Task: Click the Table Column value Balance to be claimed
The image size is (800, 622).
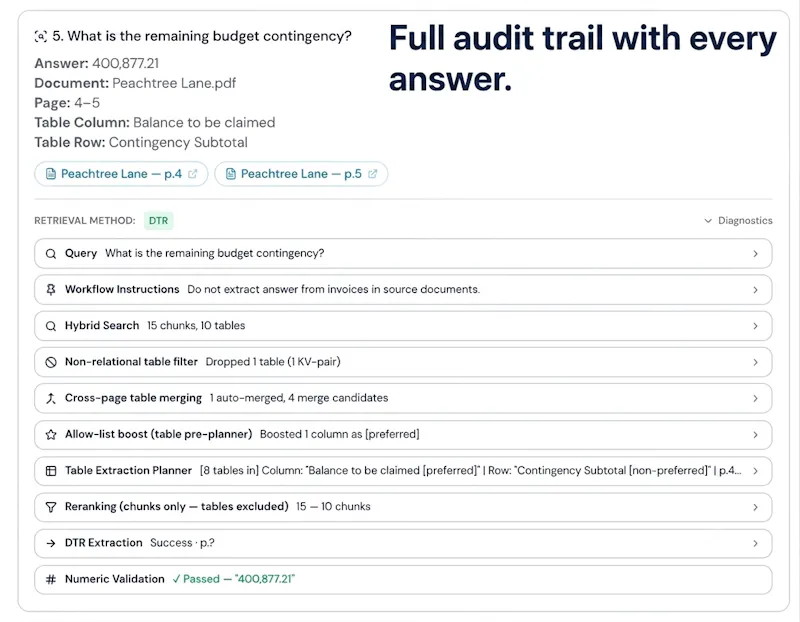Action: point(204,122)
